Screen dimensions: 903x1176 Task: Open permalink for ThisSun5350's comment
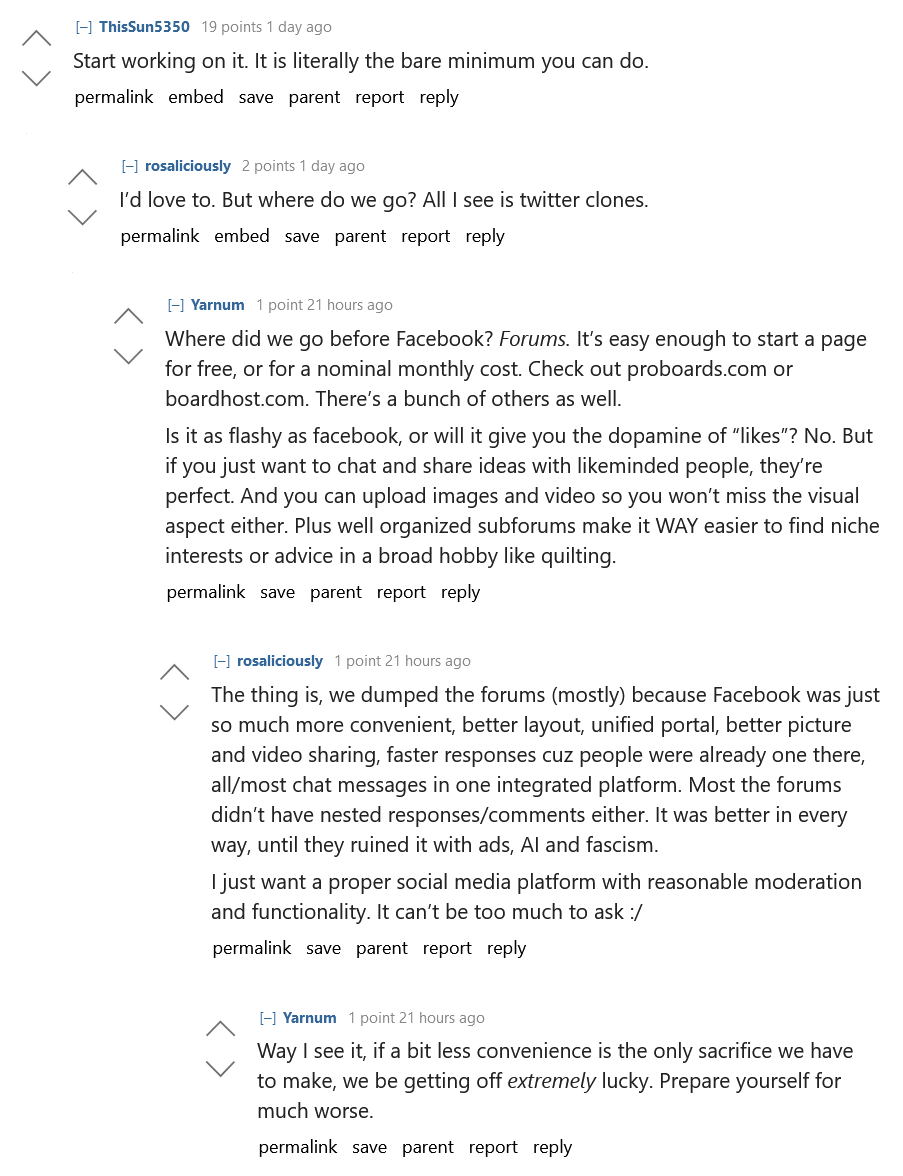114,97
